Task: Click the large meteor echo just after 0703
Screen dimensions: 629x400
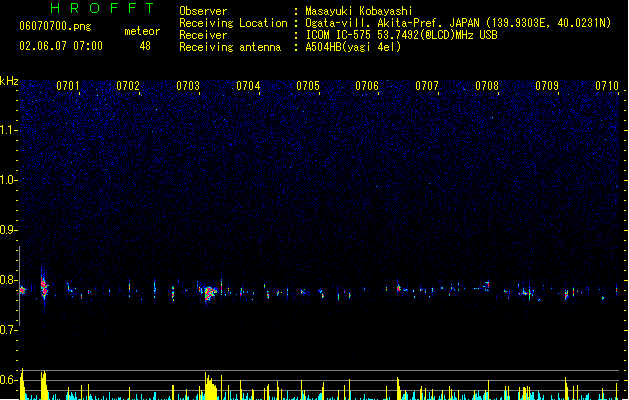Action: pyautogui.click(x=209, y=293)
